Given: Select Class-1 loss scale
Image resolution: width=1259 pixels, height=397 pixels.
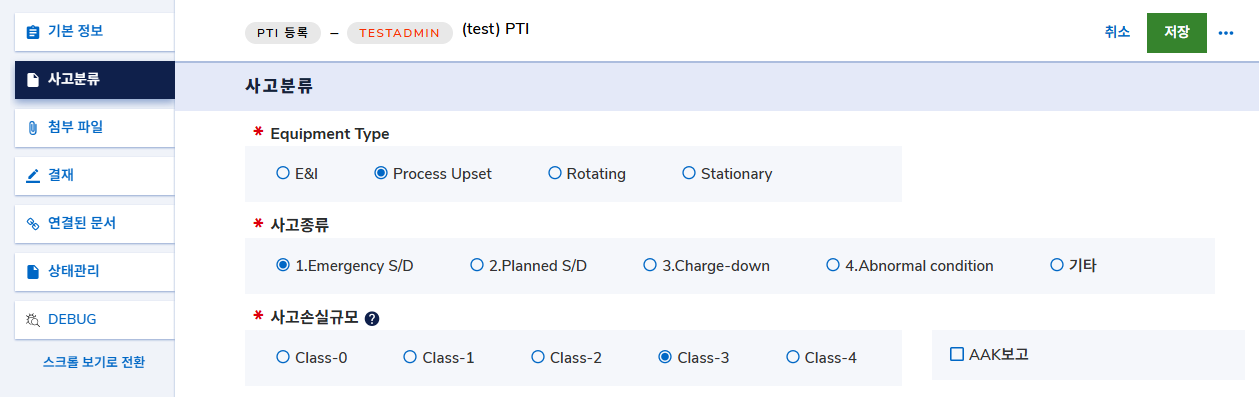Looking at the screenshot, I should [410, 357].
